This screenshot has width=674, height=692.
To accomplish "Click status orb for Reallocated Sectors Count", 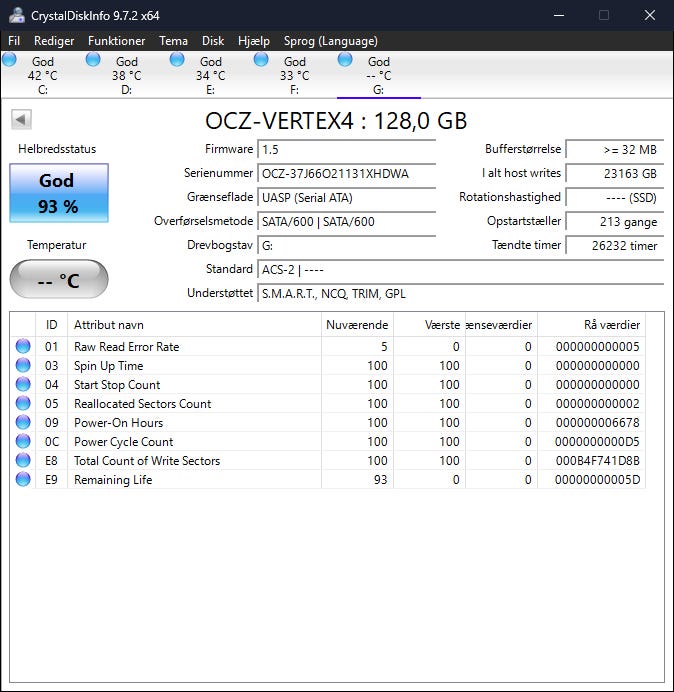I will 23,403.
